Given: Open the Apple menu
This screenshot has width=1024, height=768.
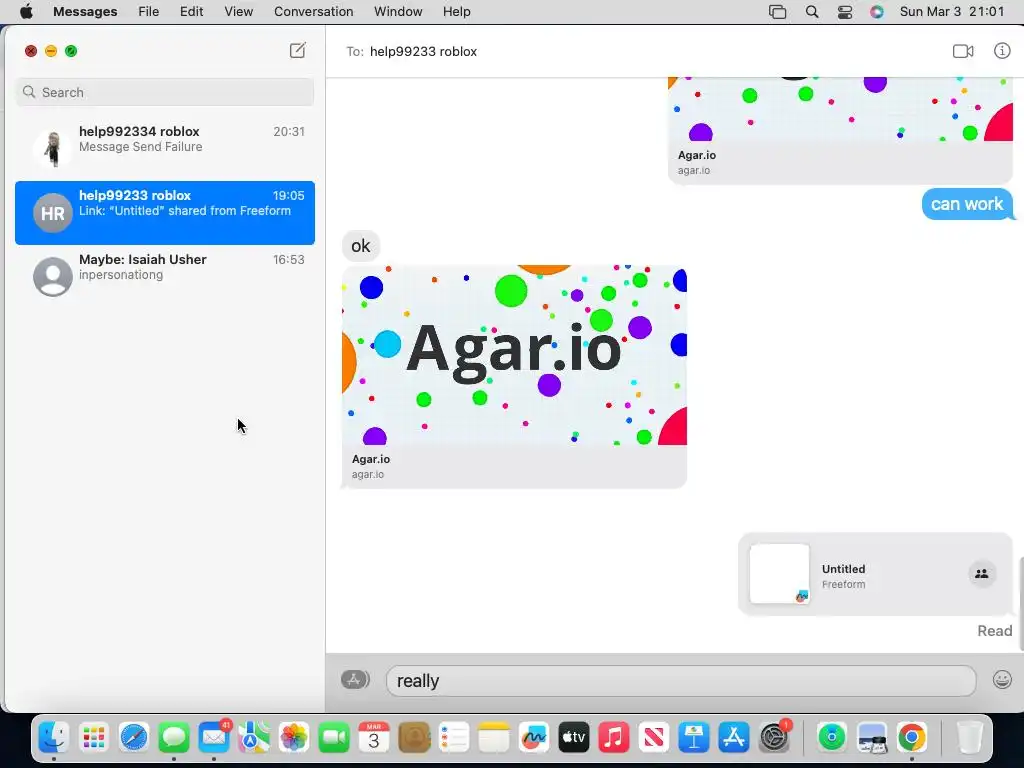Looking at the screenshot, I should (26, 12).
